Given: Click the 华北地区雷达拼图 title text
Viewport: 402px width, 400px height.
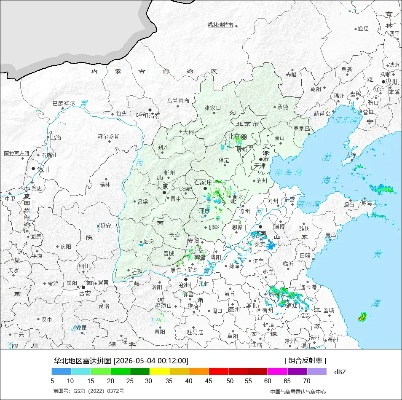Looking at the screenshot, I should tap(83, 361).
